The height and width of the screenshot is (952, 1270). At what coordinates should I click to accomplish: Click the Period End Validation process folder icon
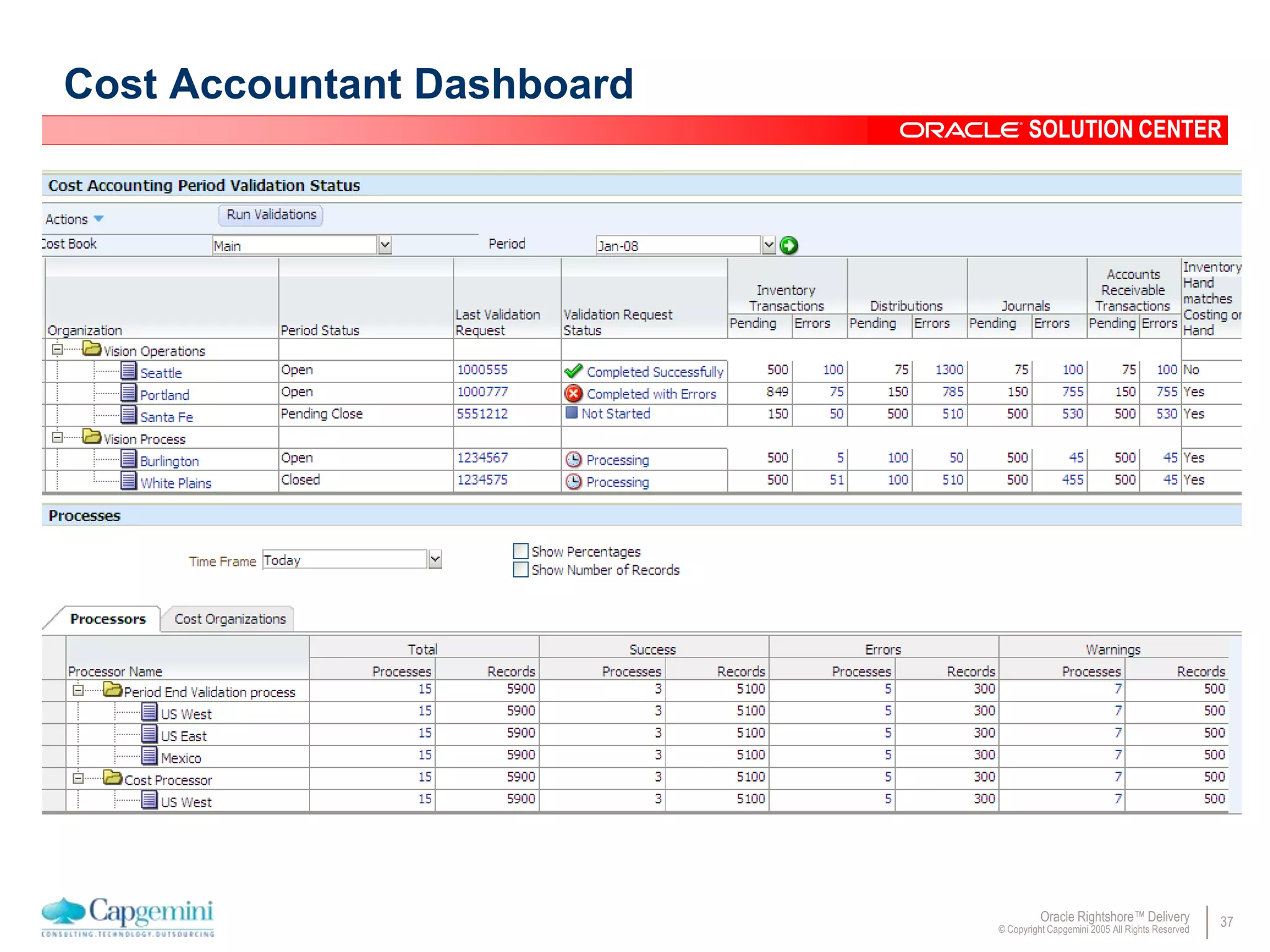click(x=113, y=689)
